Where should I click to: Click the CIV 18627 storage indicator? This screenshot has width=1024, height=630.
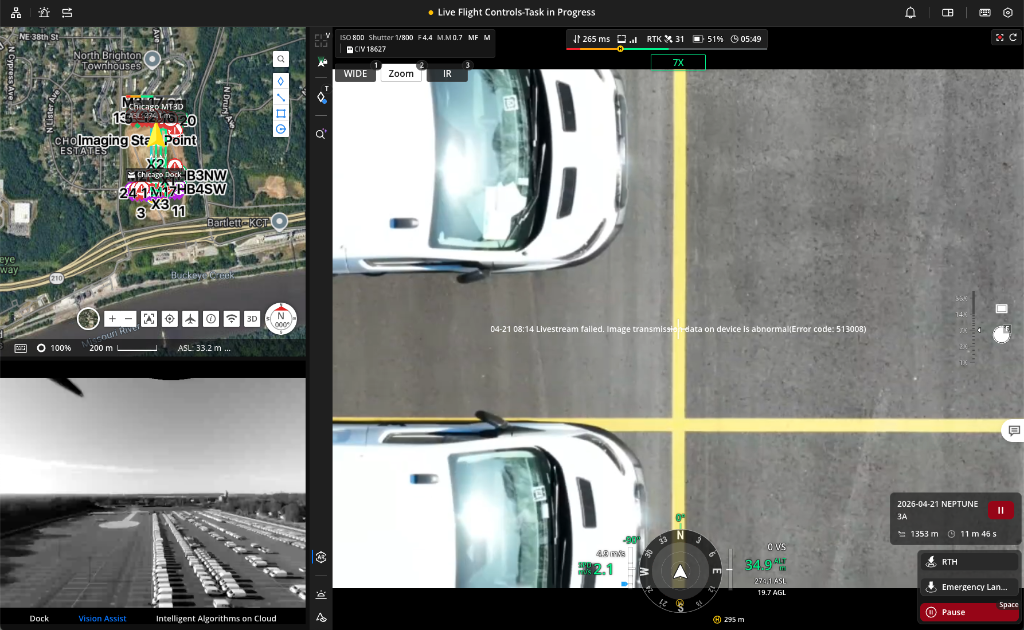(x=366, y=49)
